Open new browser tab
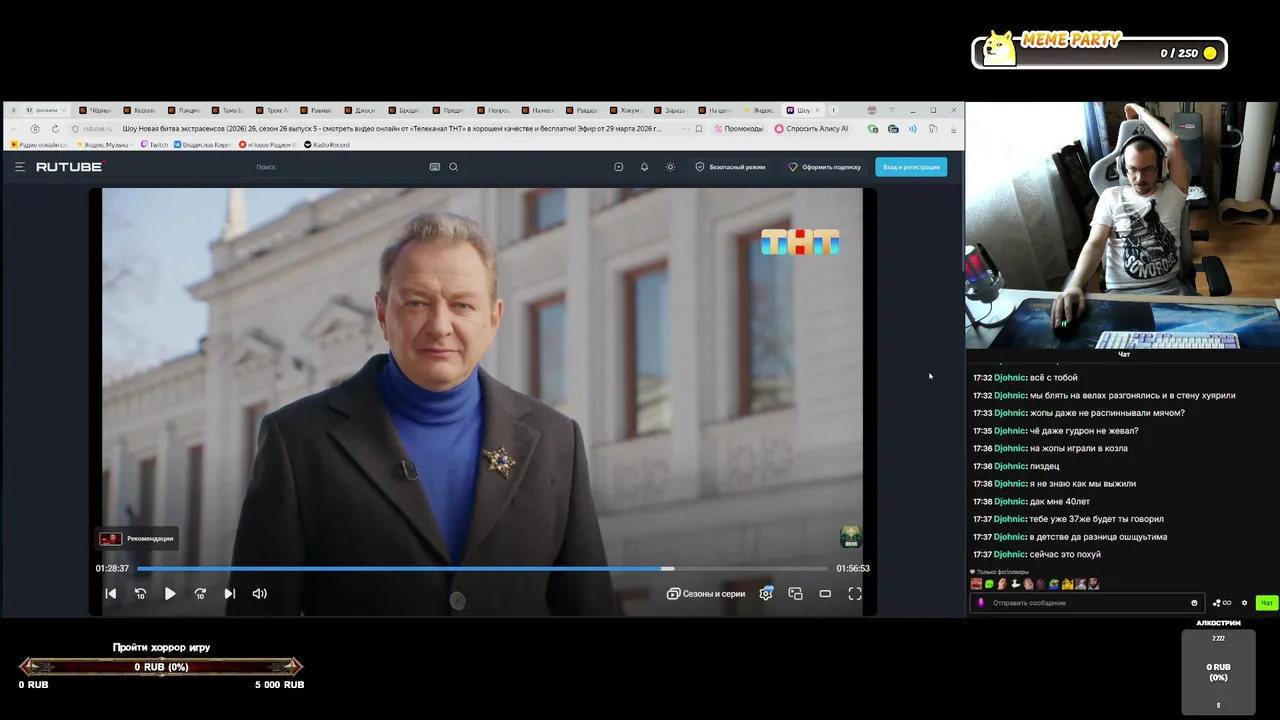 pos(834,110)
